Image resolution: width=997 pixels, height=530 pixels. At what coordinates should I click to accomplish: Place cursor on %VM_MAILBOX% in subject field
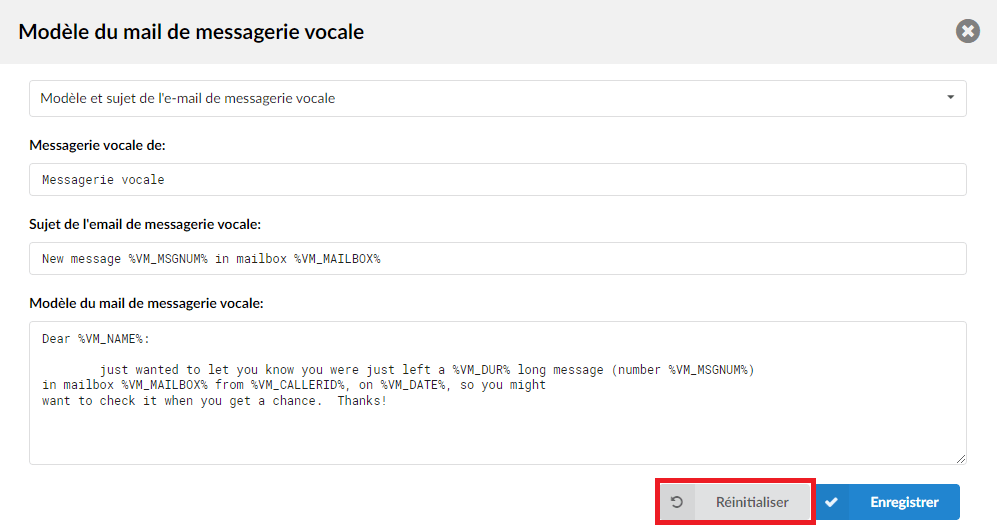click(x=337, y=259)
